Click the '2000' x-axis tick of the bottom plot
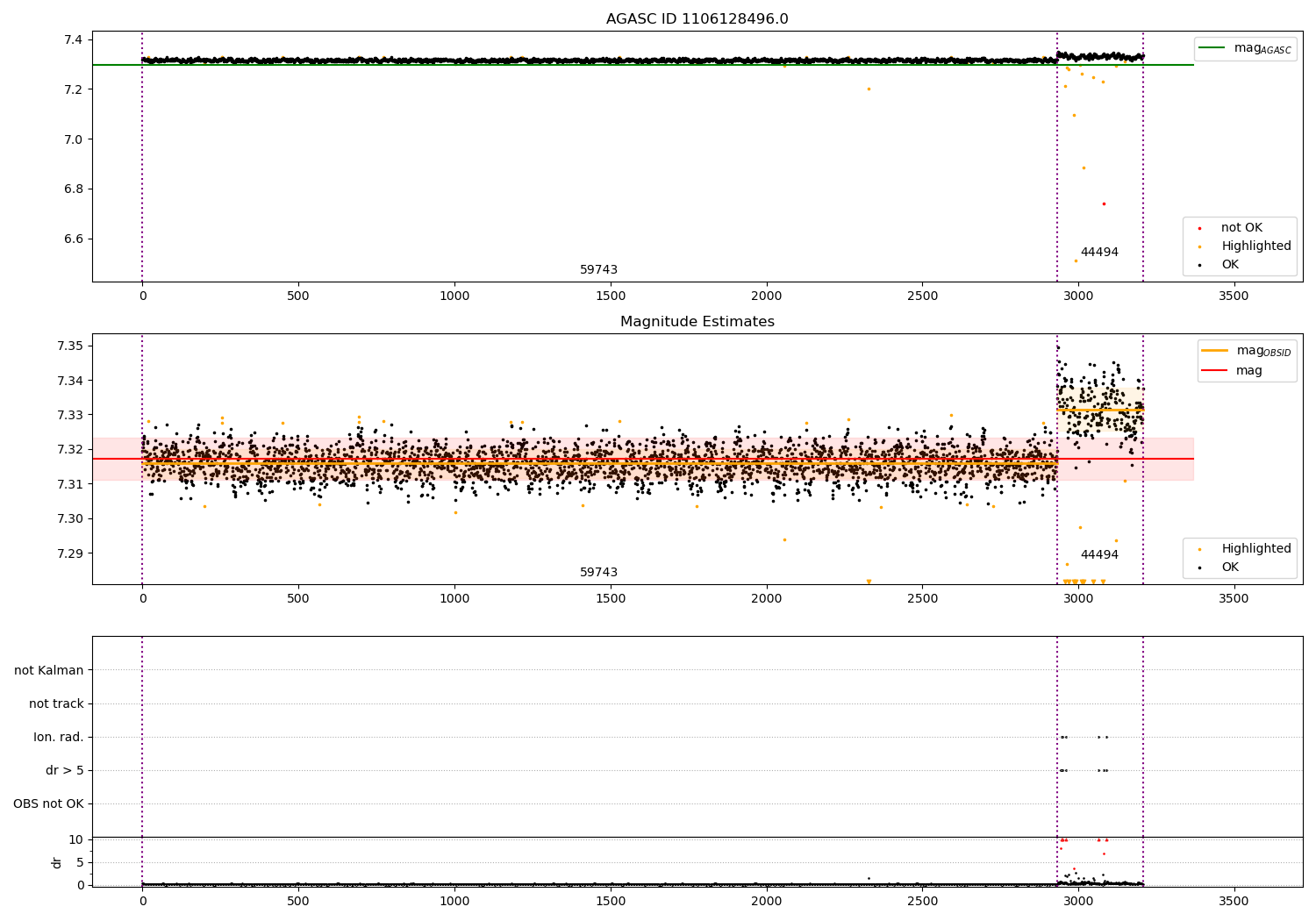This screenshot has width=1316, height=921. [766, 902]
